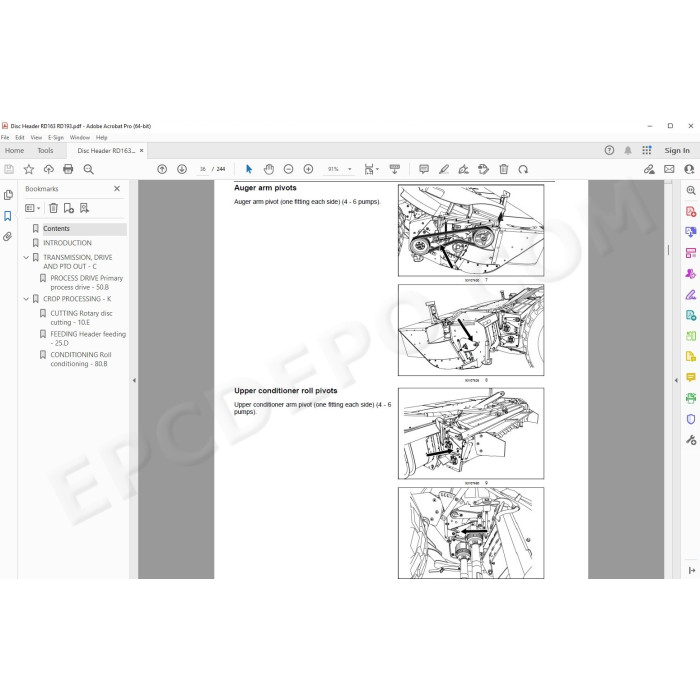Add a new bookmark
The height and width of the screenshot is (700, 700).
click(x=69, y=208)
